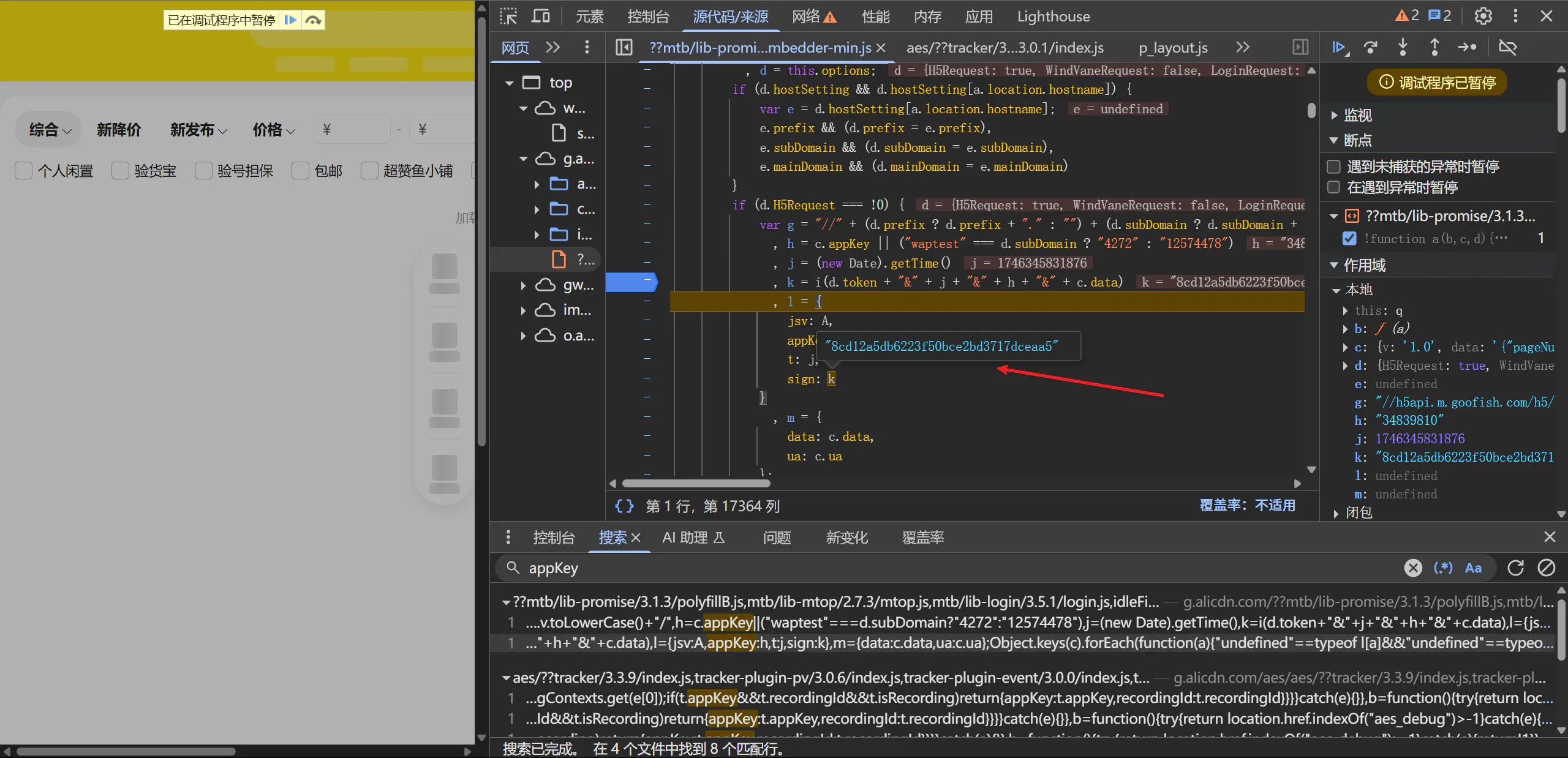Click the deactivate breakpoints icon
1568x758 pixels.
(x=1507, y=47)
